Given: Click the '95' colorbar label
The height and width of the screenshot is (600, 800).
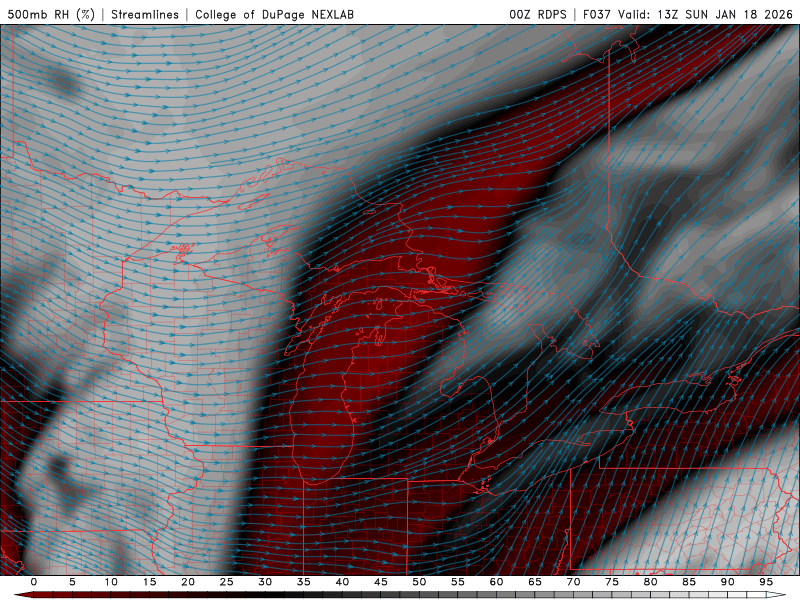Looking at the screenshot, I should tap(766, 582).
